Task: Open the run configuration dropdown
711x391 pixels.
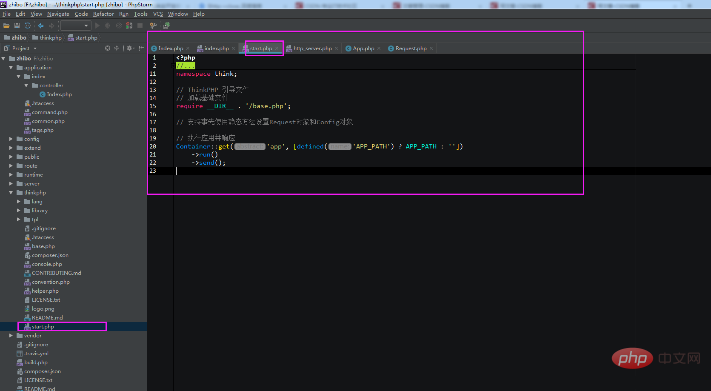Action: click(x=76, y=26)
